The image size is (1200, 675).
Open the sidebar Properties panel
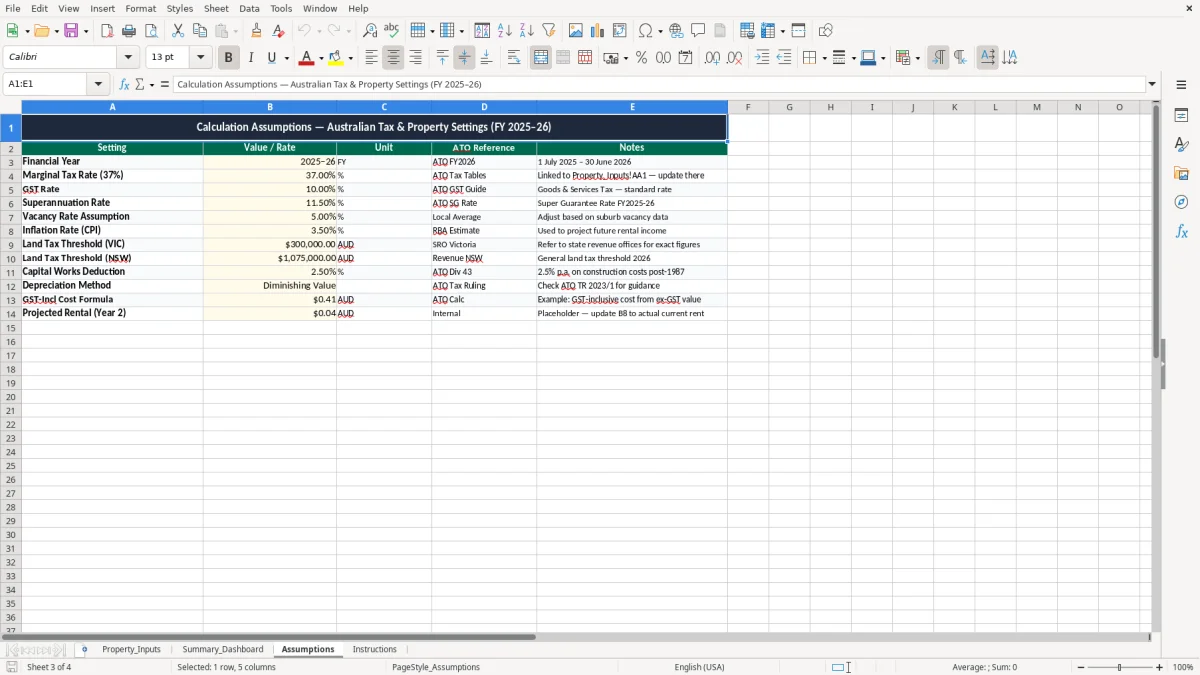tap(1181, 116)
